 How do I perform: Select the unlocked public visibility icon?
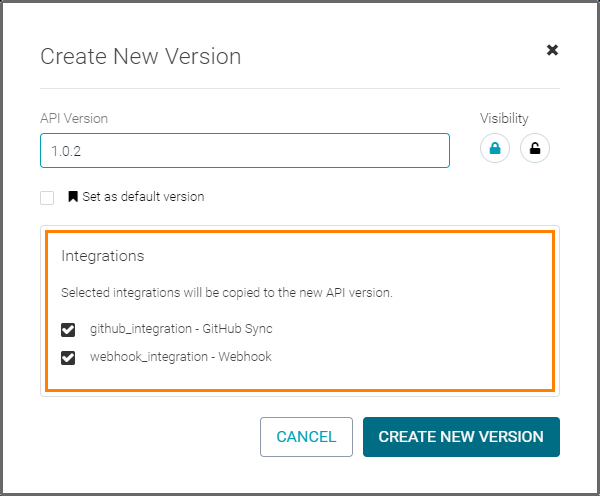tap(535, 149)
